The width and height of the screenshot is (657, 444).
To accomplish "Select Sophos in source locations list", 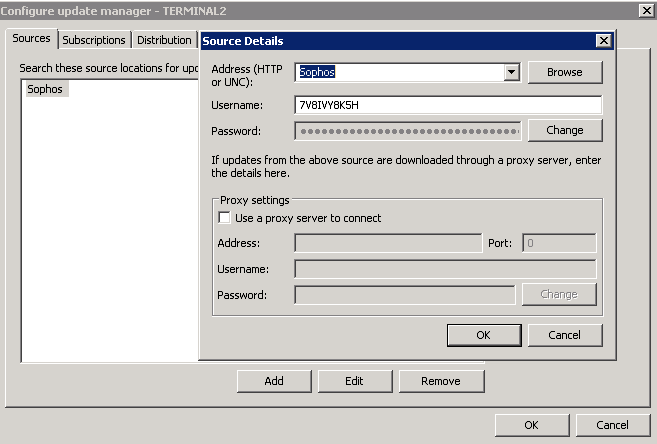I will click(45, 89).
